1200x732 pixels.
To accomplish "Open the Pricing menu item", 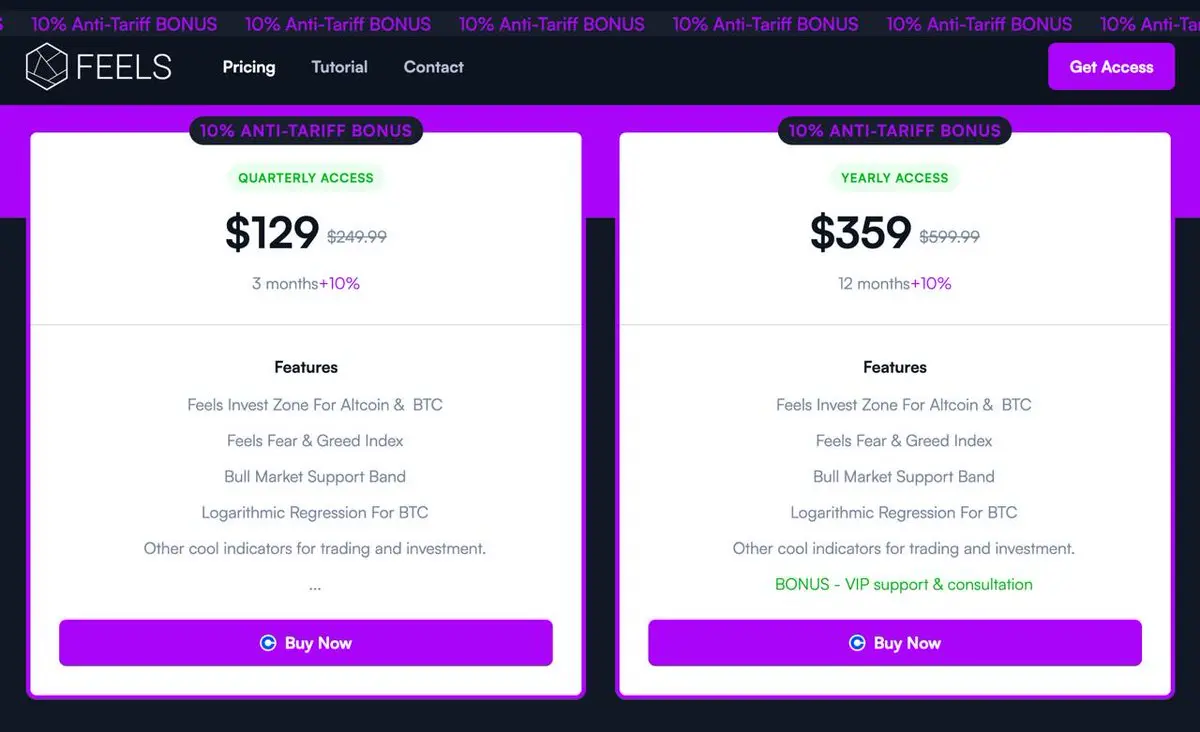I will coord(249,67).
